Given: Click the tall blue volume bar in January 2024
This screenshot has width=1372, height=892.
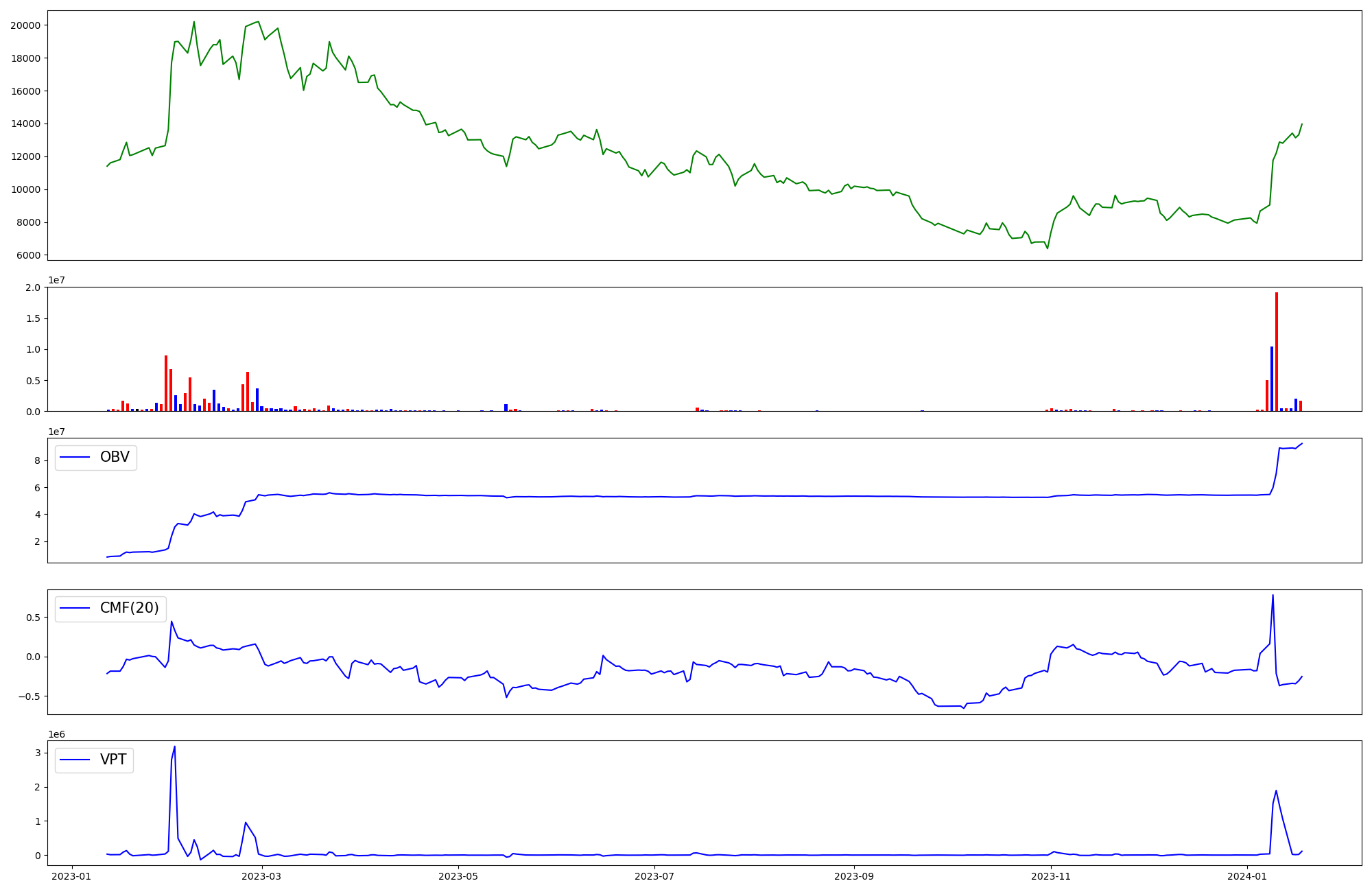Looking at the screenshot, I should tap(1272, 379).
